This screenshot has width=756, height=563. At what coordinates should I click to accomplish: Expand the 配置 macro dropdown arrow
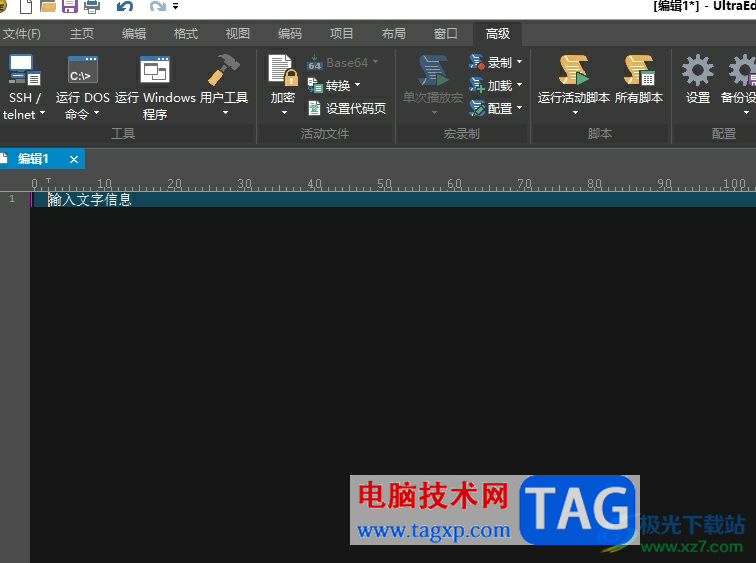pos(519,108)
